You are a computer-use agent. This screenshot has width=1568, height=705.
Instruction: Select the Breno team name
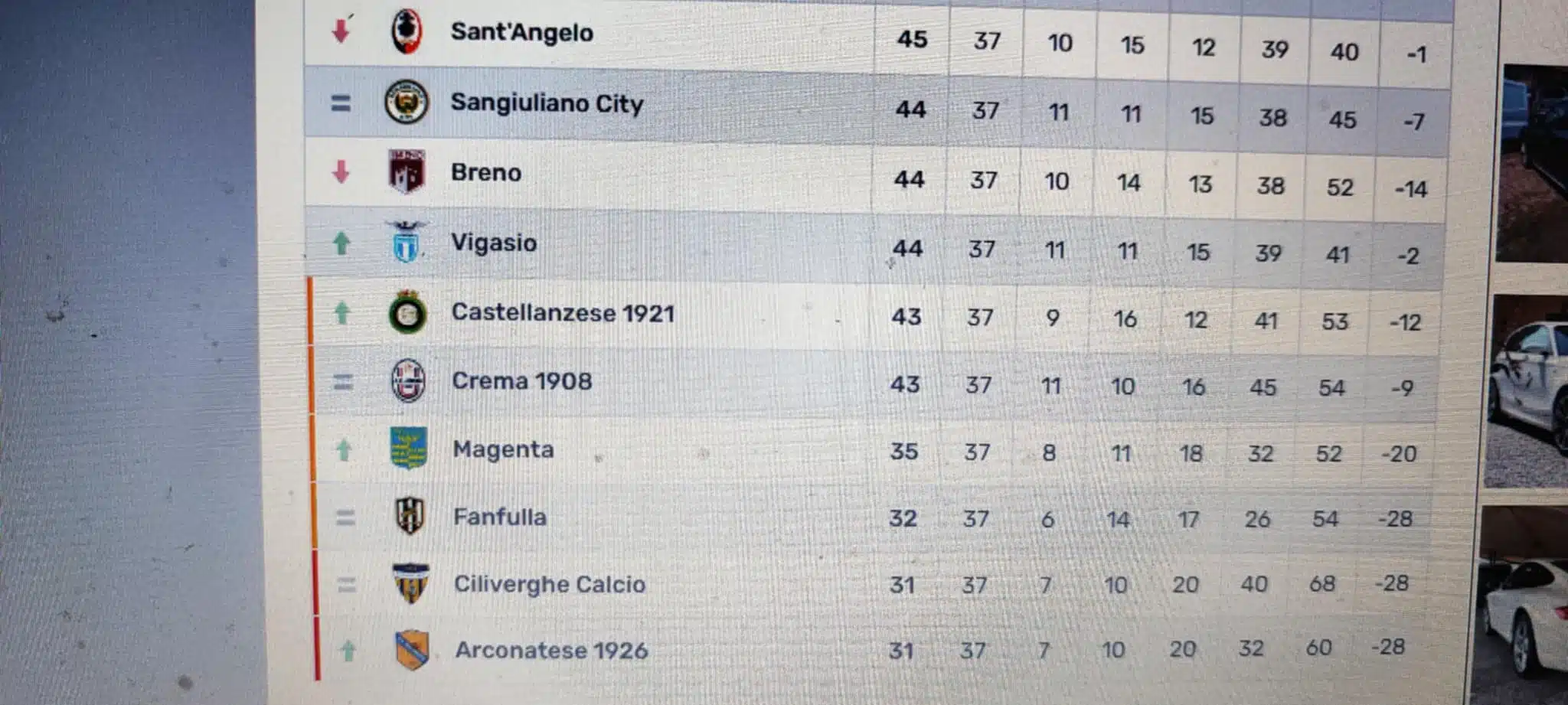point(486,172)
